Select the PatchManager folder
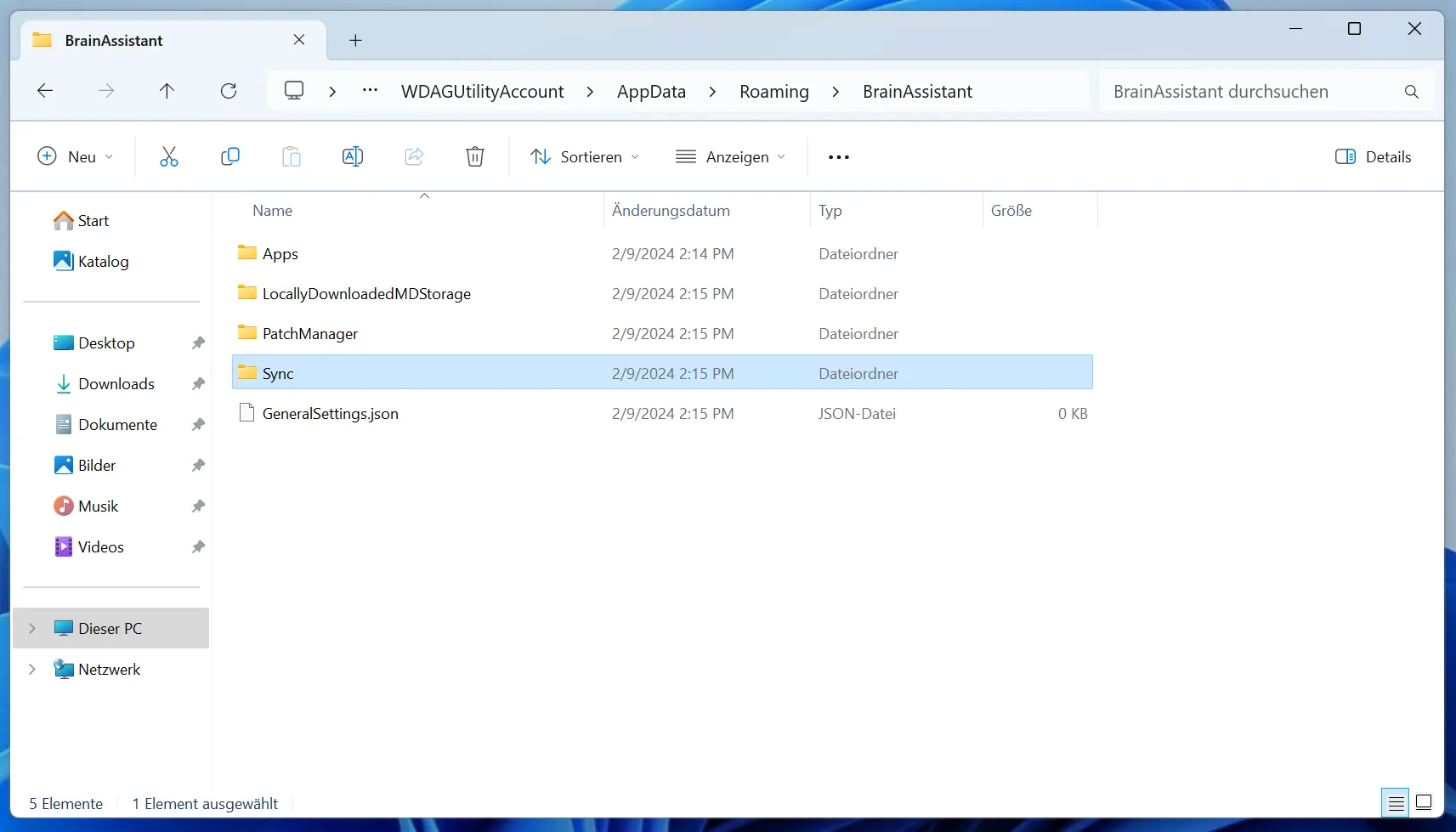1456x832 pixels. pyautogui.click(x=662, y=334)
